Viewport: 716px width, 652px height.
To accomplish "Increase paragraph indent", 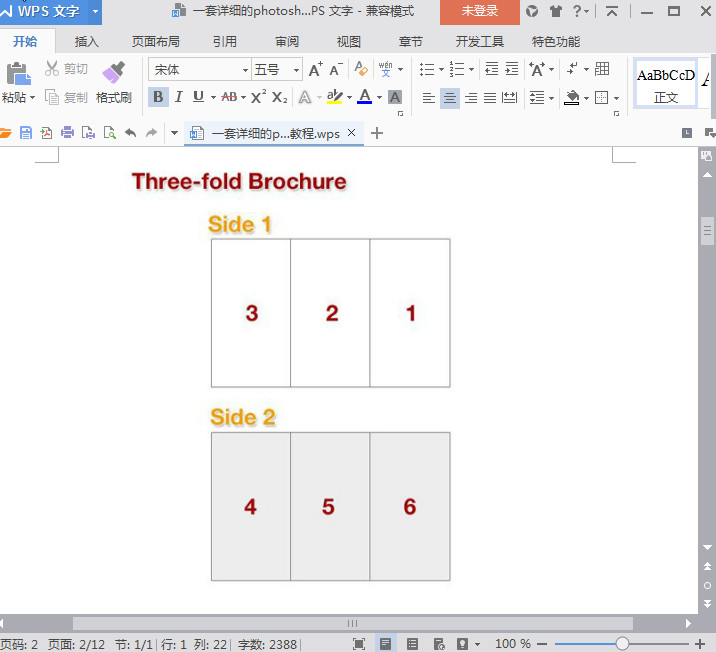I will (511, 69).
